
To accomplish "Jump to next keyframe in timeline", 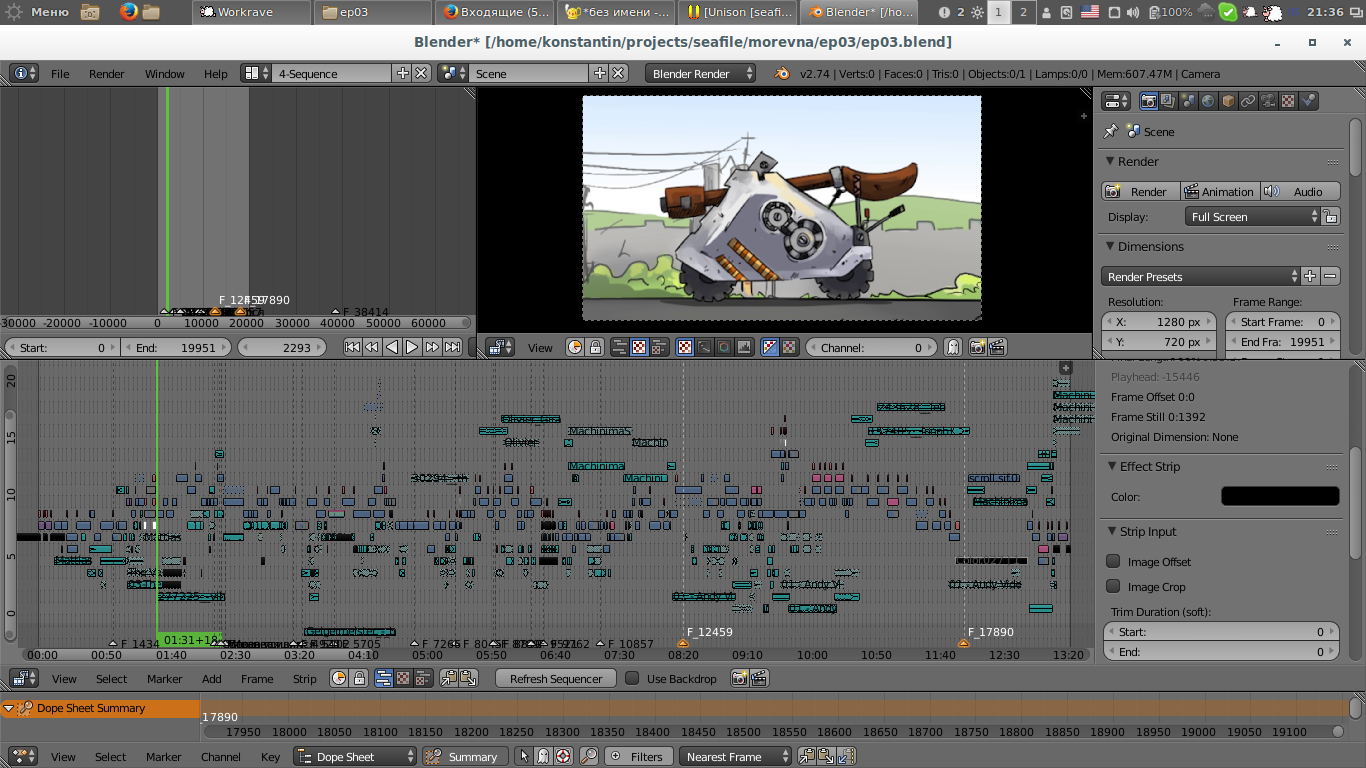I will 432,347.
